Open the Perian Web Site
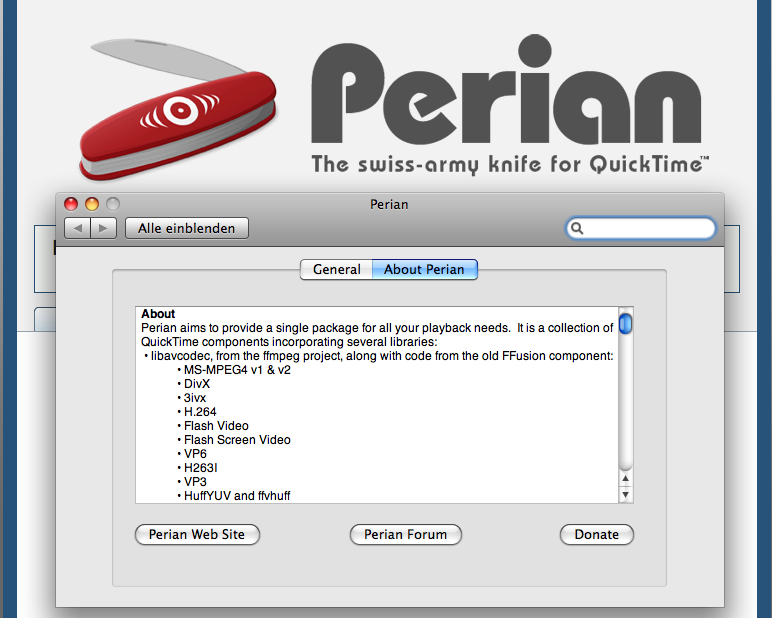The image size is (772, 618). (x=197, y=534)
